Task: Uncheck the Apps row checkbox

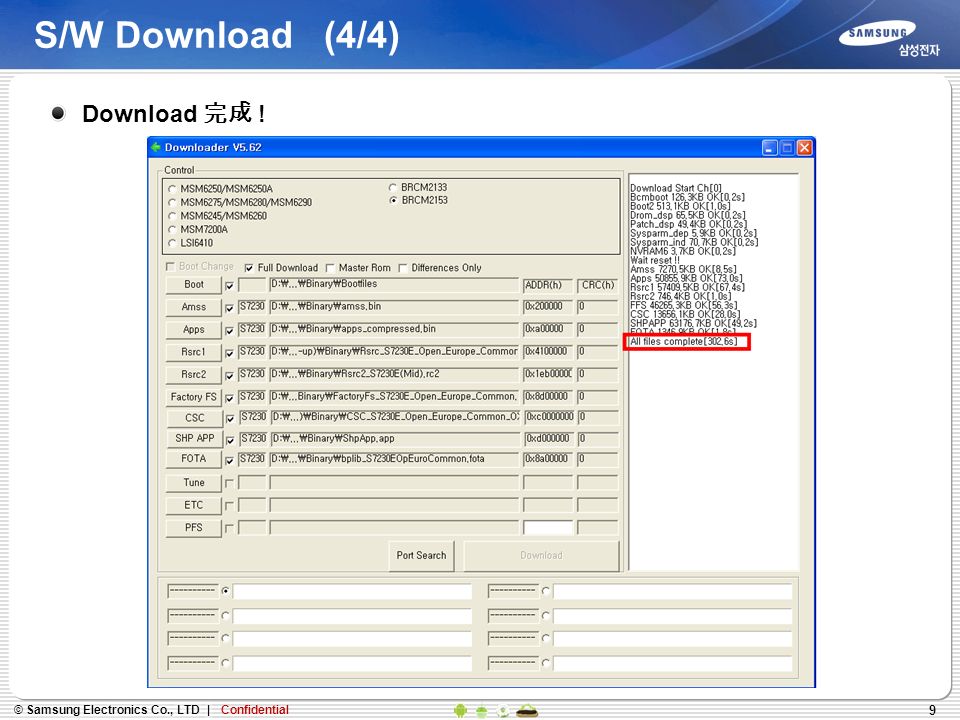Action: click(230, 331)
